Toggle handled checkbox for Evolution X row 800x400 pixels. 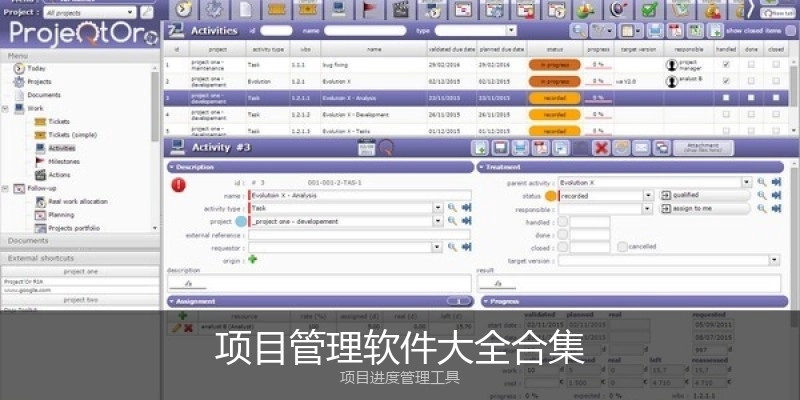pos(726,81)
